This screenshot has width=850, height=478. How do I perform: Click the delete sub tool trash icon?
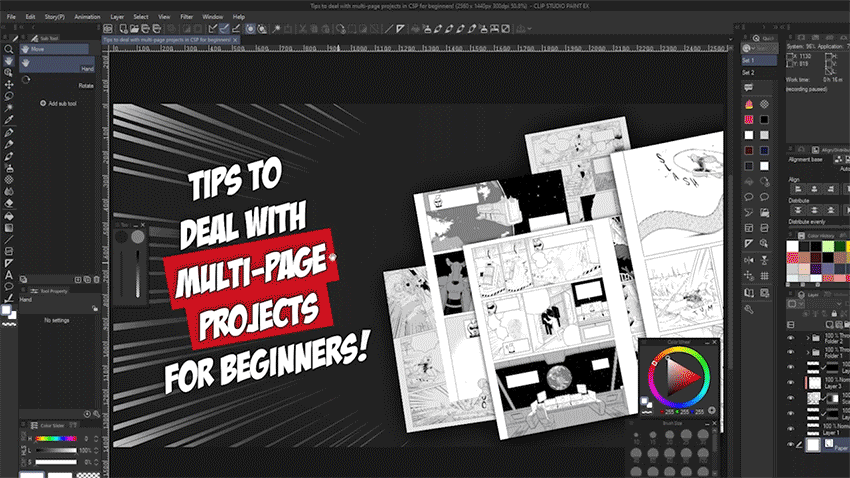[96, 280]
